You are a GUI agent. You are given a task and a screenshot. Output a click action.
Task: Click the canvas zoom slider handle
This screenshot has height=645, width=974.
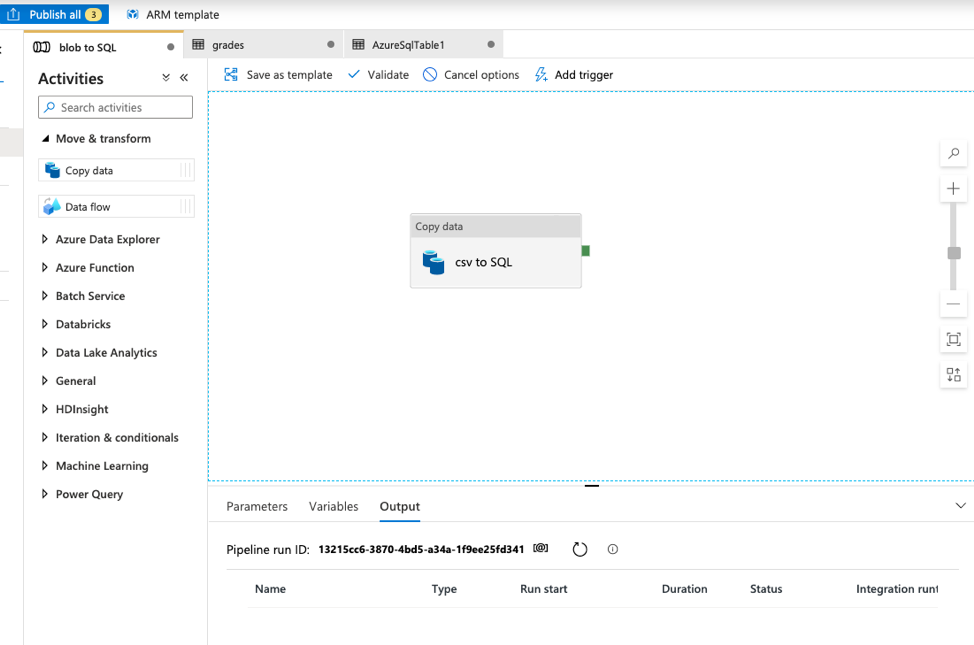pyautogui.click(x=954, y=253)
